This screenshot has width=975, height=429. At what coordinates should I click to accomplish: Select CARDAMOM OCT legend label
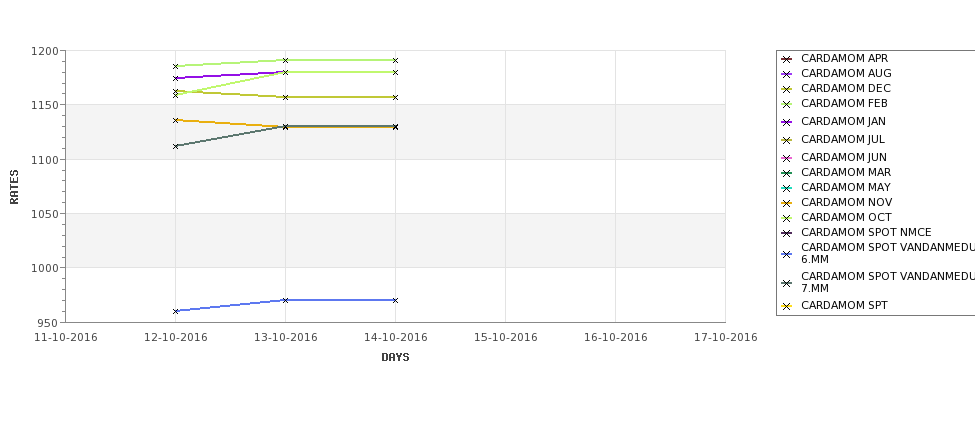click(x=846, y=218)
